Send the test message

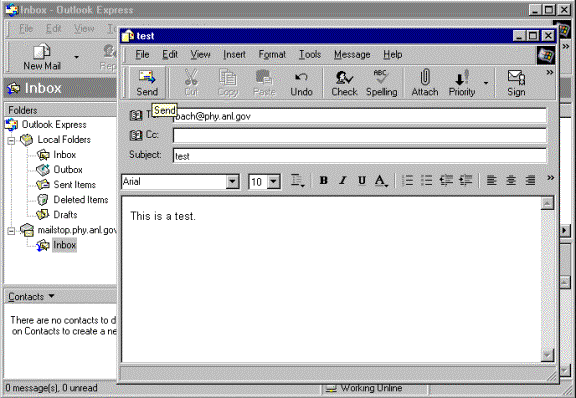click(147, 83)
